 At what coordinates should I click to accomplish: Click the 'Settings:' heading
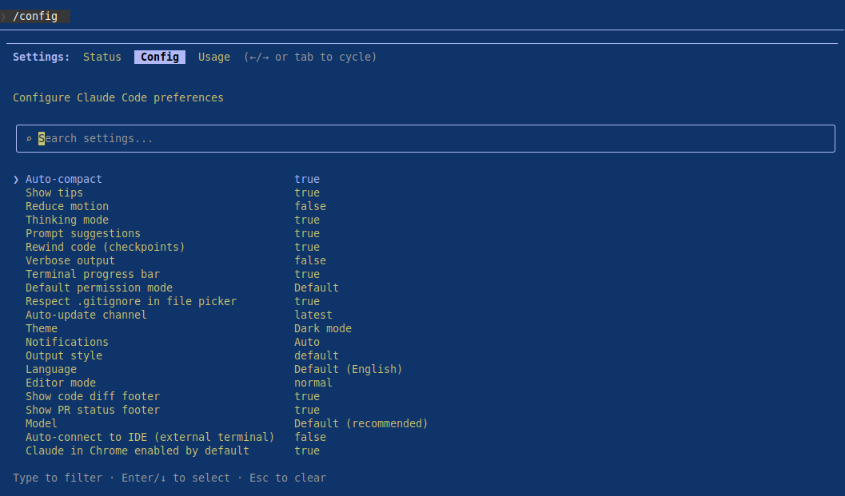coord(41,57)
